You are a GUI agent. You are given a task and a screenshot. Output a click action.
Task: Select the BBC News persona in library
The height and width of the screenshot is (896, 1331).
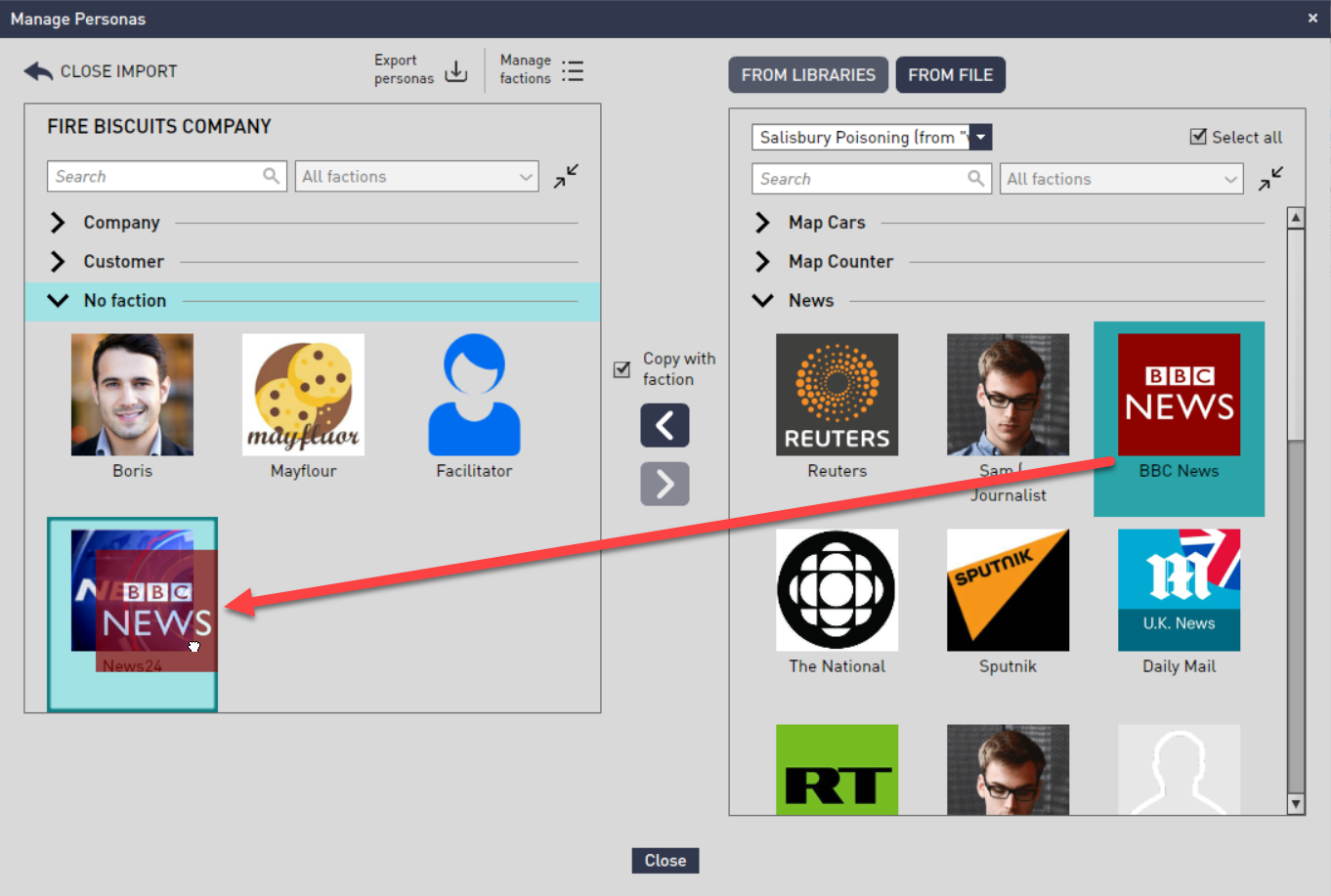point(1179,418)
